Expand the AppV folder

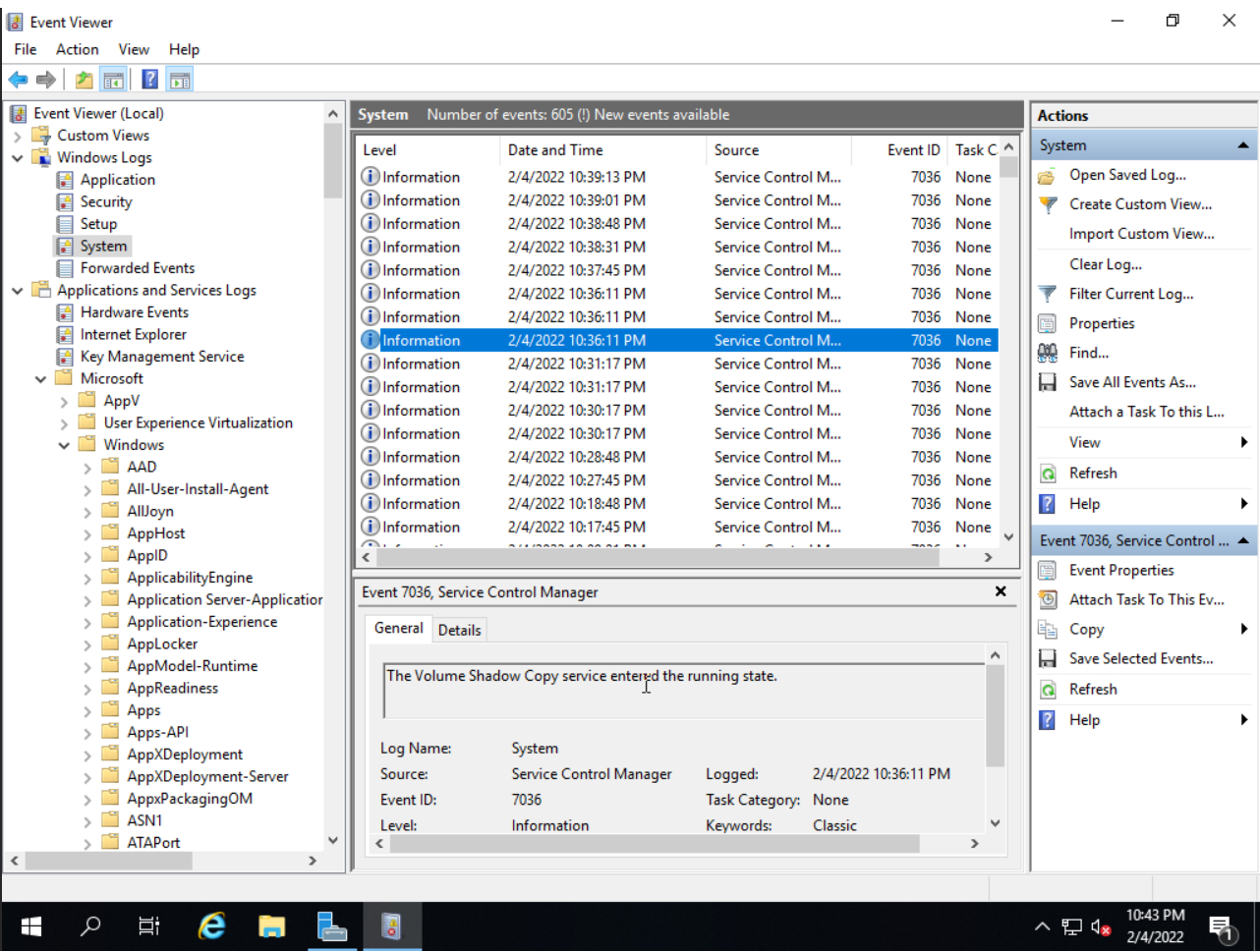pyautogui.click(x=62, y=400)
